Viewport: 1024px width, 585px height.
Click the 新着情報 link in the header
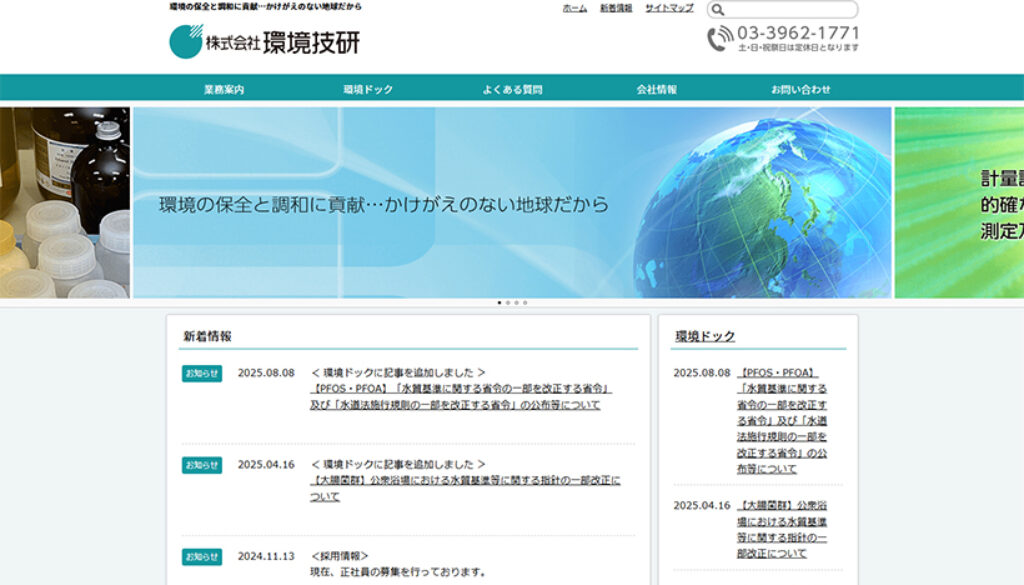pyautogui.click(x=616, y=8)
